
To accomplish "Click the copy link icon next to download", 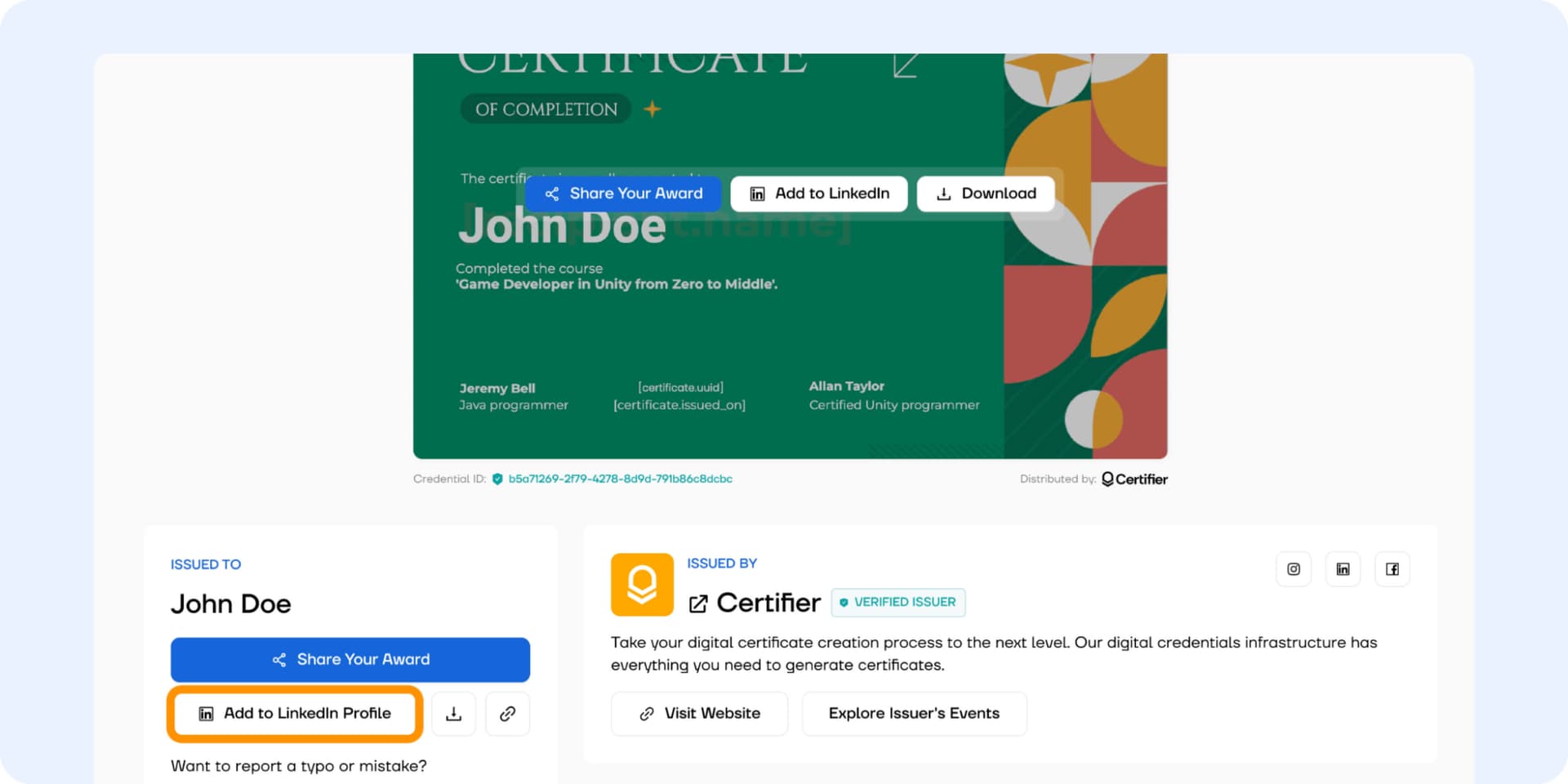I will pyautogui.click(x=507, y=713).
